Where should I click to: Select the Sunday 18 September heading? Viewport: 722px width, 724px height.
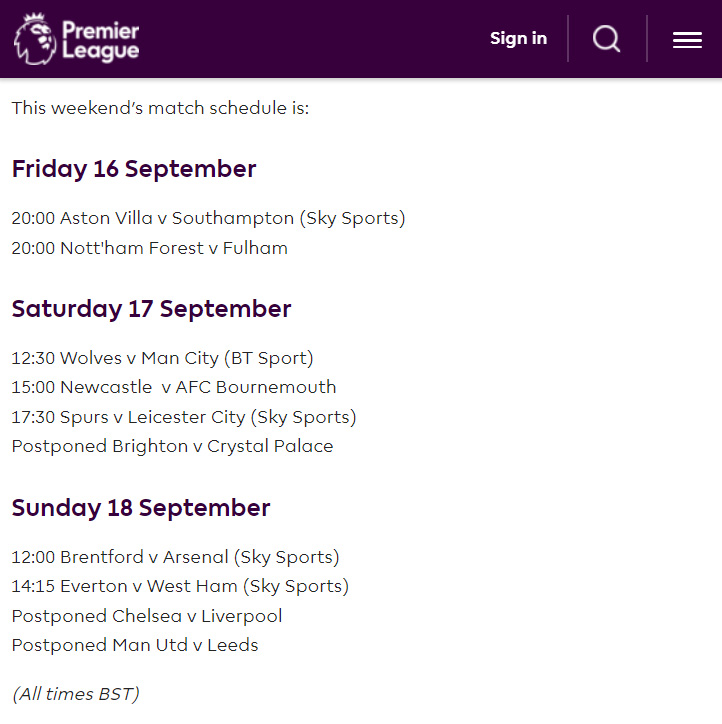coord(141,508)
